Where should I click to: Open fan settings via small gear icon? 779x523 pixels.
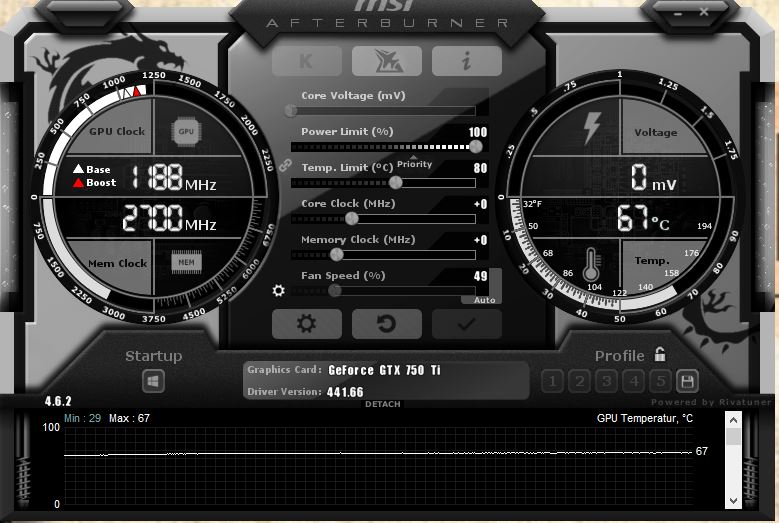tap(279, 291)
